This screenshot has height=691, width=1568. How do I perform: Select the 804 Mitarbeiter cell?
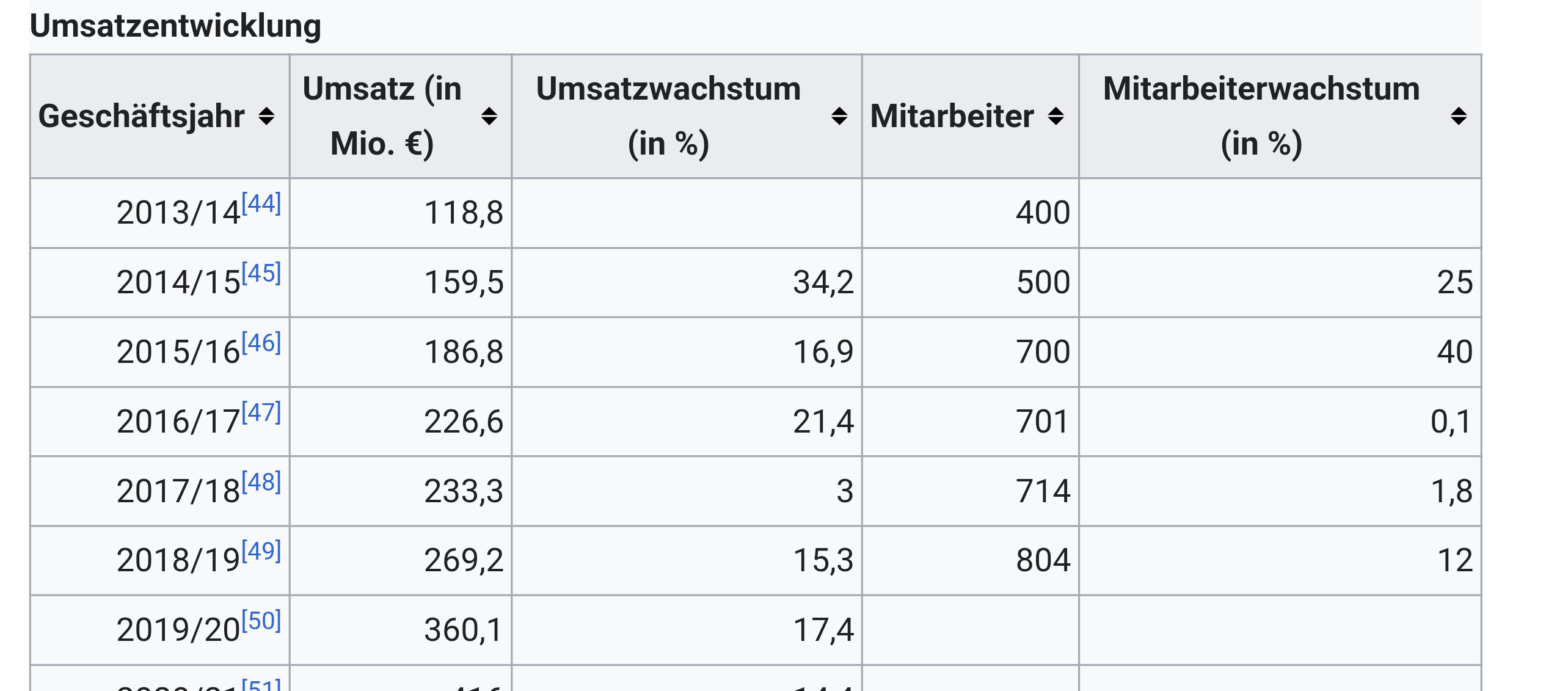point(1043,560)
